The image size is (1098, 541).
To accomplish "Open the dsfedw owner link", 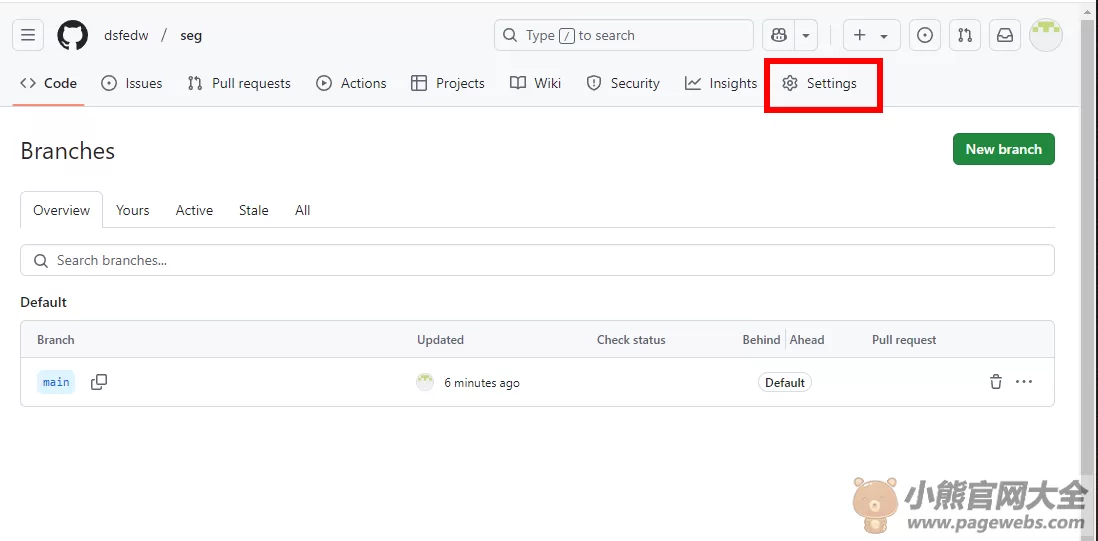I will pos(126,36).
